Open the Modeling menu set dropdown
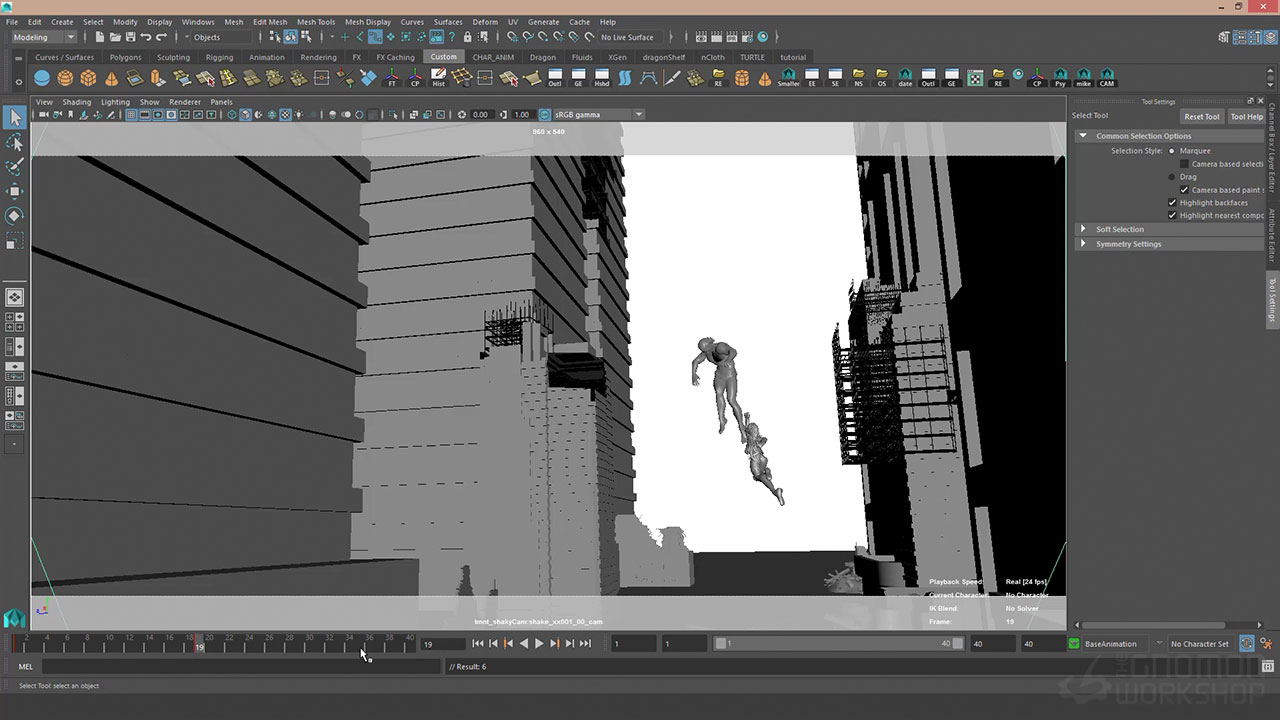The height and width of the screenshot is (720, 1280). point(43,37)
